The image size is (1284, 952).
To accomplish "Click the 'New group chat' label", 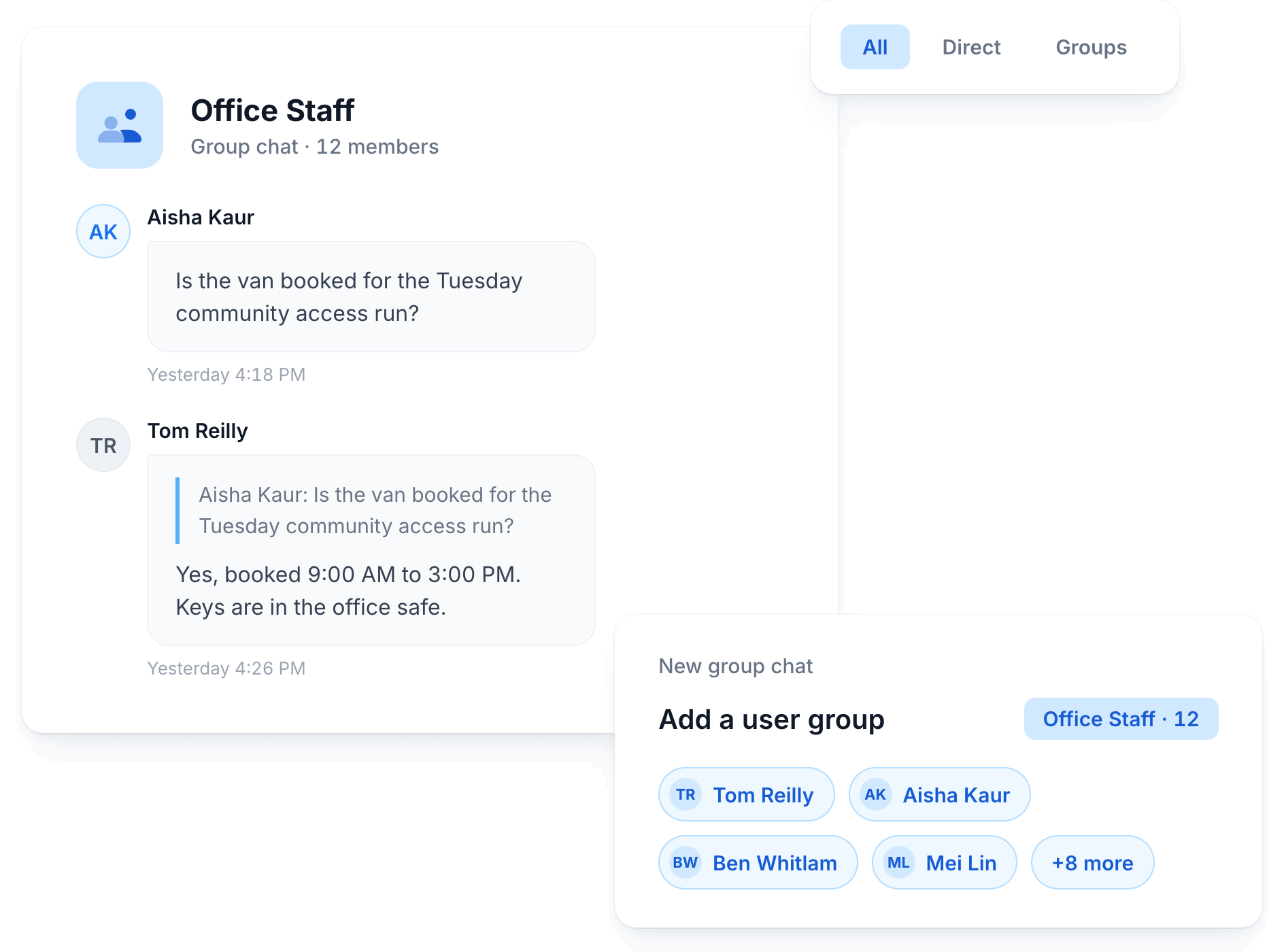I will (x=735, y=666).
